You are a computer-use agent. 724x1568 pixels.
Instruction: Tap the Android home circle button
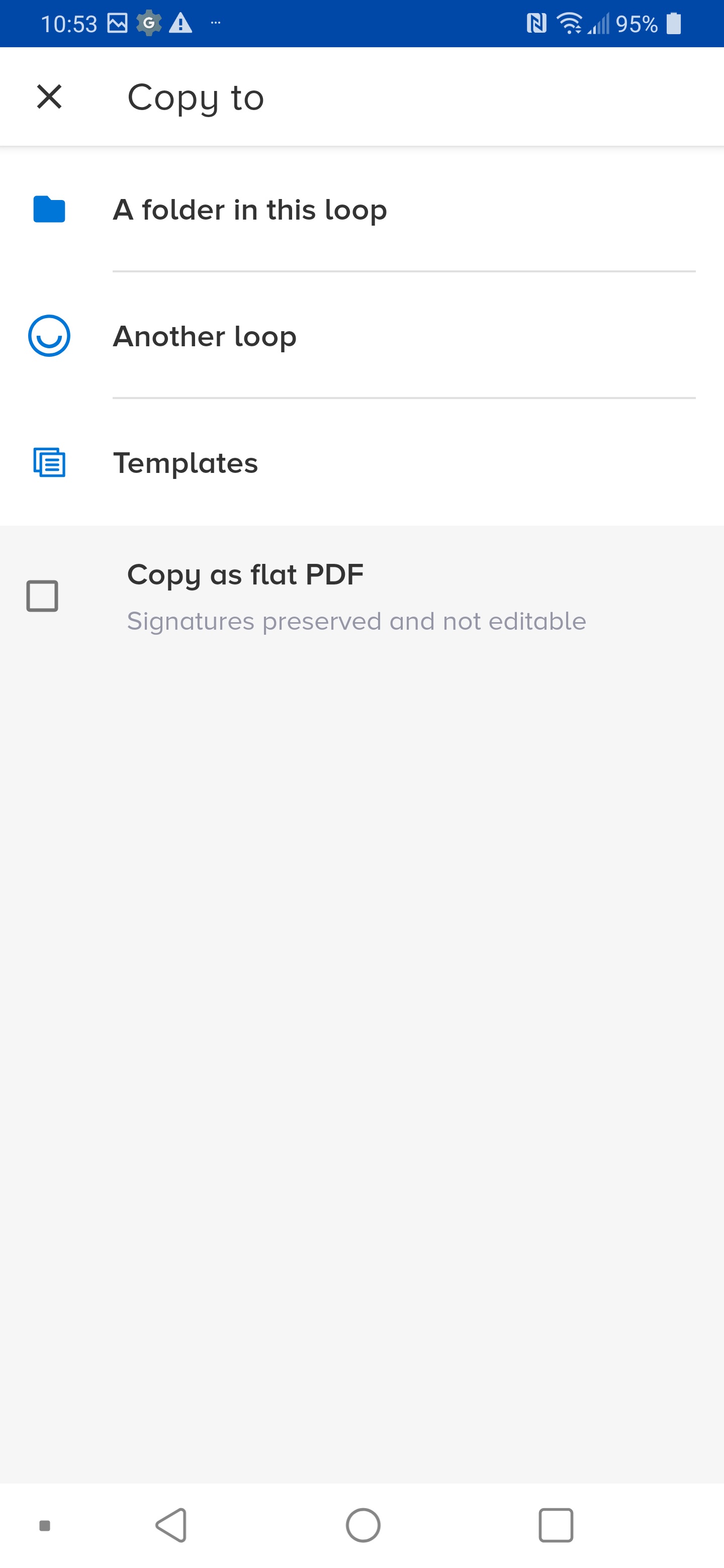click(363, 1525)
